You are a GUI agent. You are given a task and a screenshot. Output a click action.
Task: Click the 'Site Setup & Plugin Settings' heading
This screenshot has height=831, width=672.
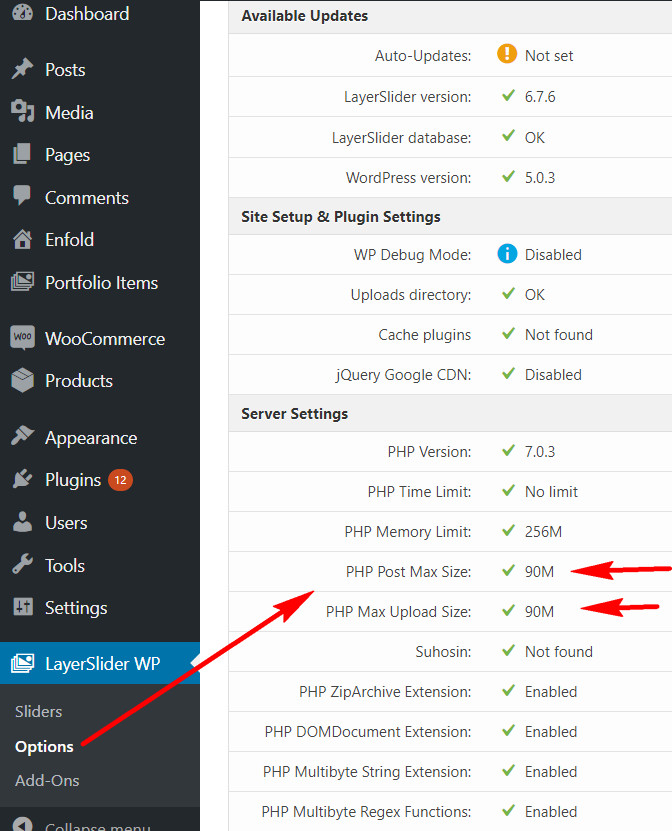341,217
